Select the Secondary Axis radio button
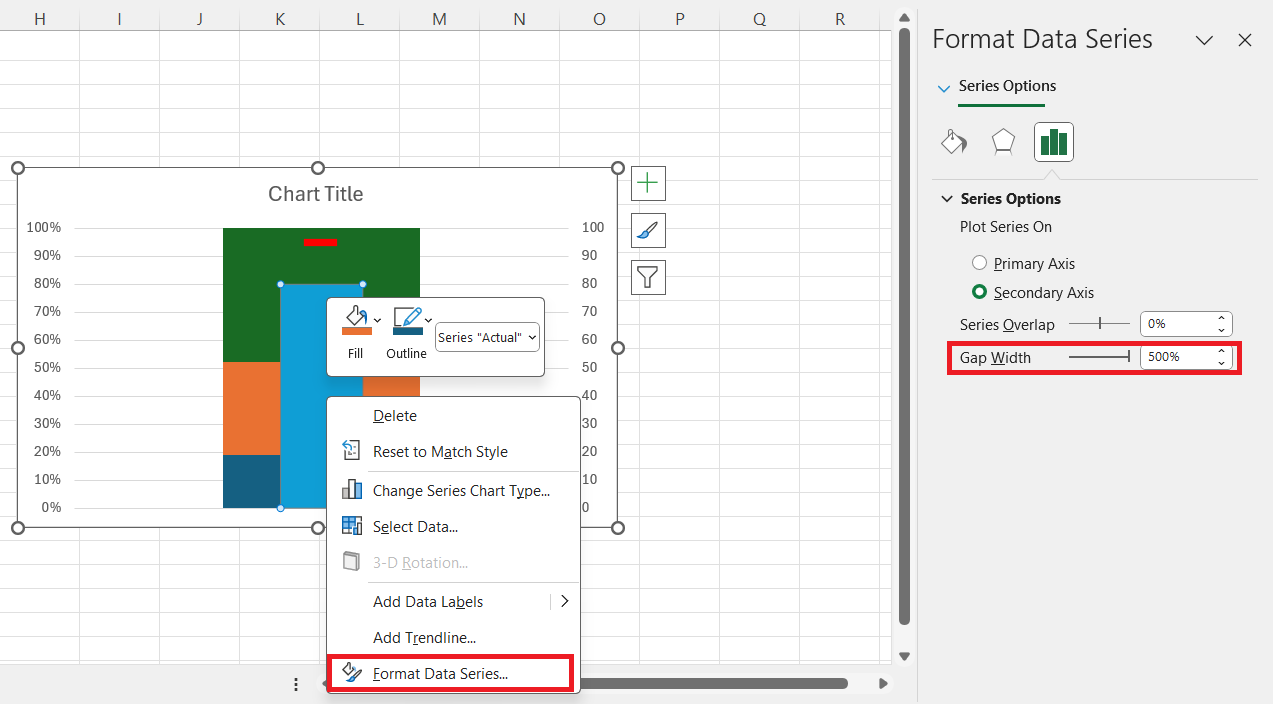This screenshot has width=1273, height=704. tap(980, 292)
